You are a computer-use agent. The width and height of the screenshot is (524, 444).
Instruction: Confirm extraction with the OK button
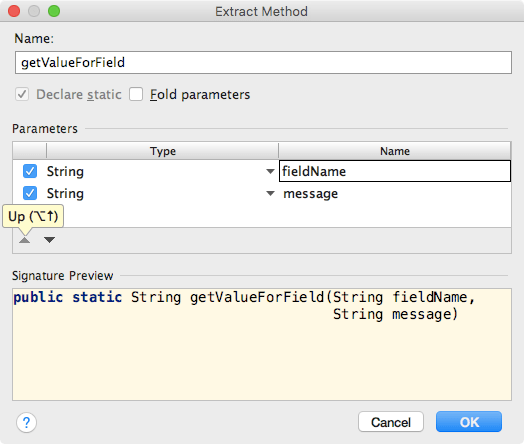(469, 422)
